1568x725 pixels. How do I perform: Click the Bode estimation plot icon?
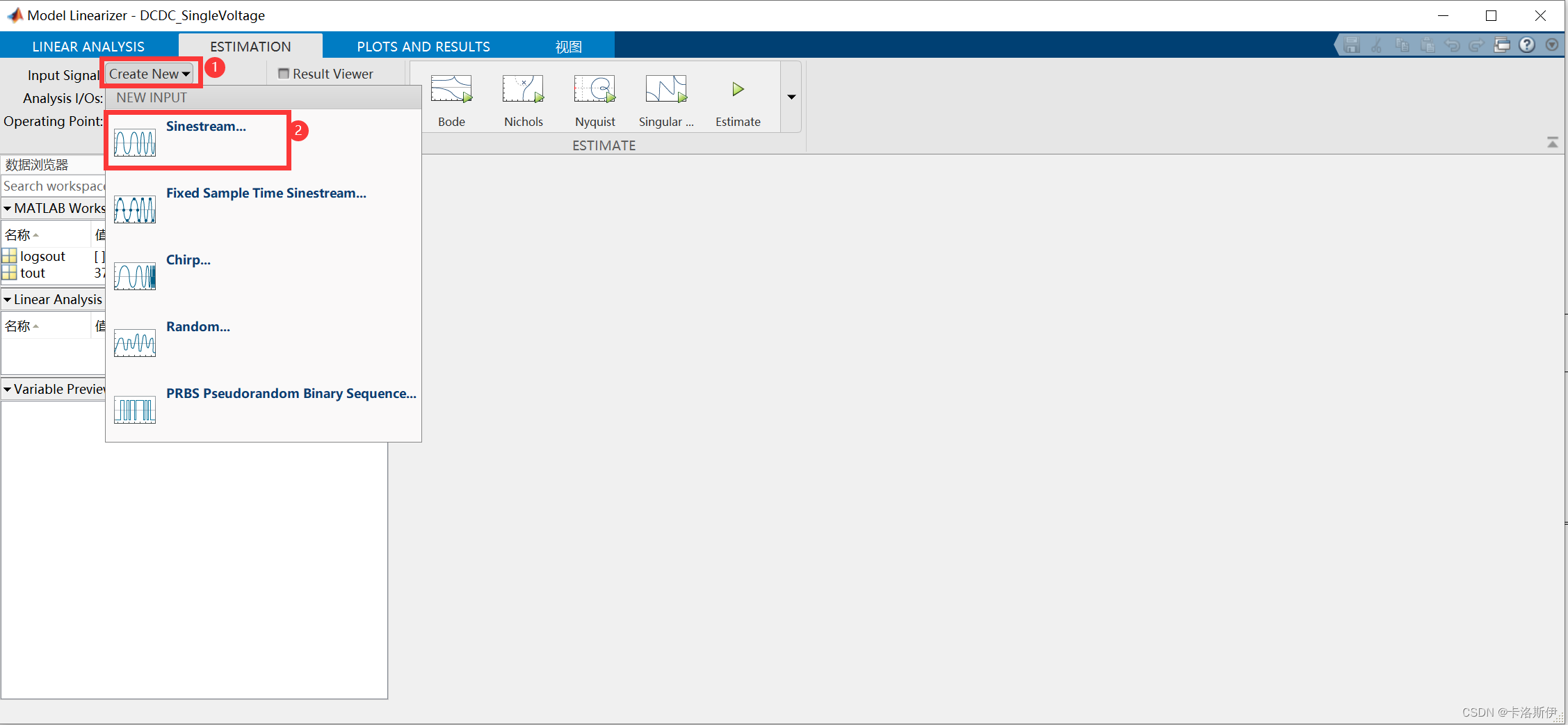451,89
